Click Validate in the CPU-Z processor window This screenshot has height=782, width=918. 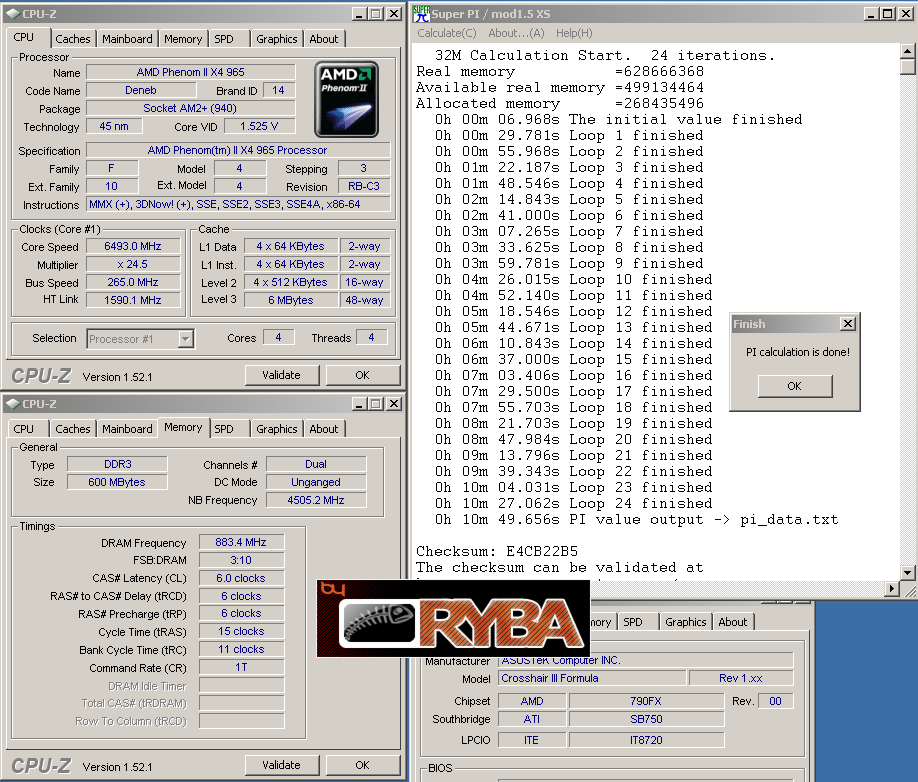pyautogui.click(x=281, y=375)
